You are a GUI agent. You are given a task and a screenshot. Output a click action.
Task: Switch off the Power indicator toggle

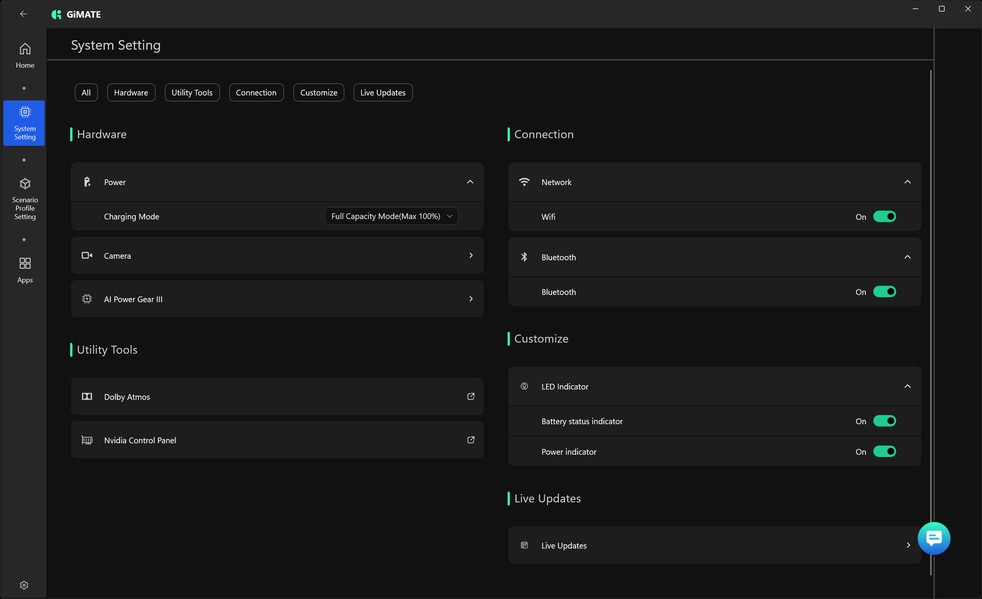tap(884, 452)
